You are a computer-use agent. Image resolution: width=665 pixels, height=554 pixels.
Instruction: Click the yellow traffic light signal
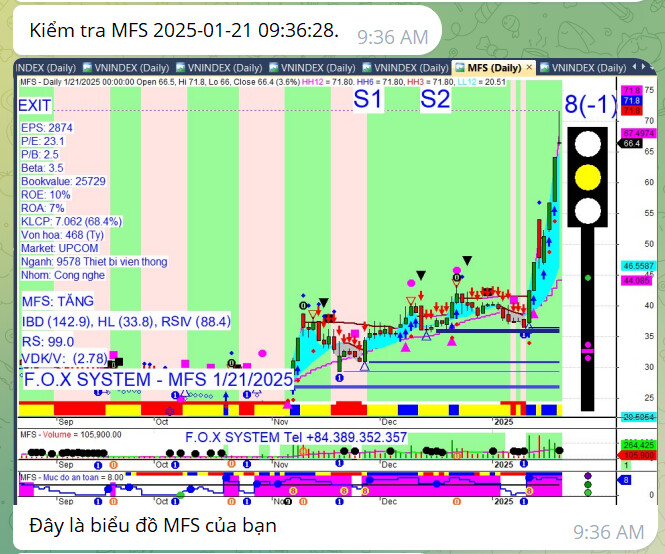pos(586,175)
